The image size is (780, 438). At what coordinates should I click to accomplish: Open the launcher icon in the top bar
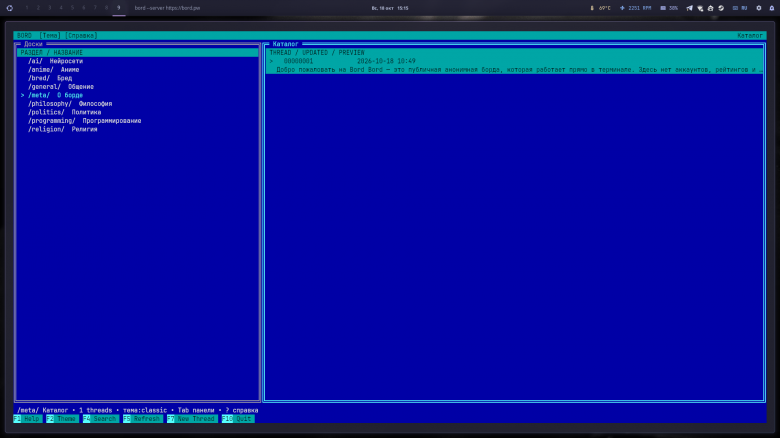tap(9, 8)
